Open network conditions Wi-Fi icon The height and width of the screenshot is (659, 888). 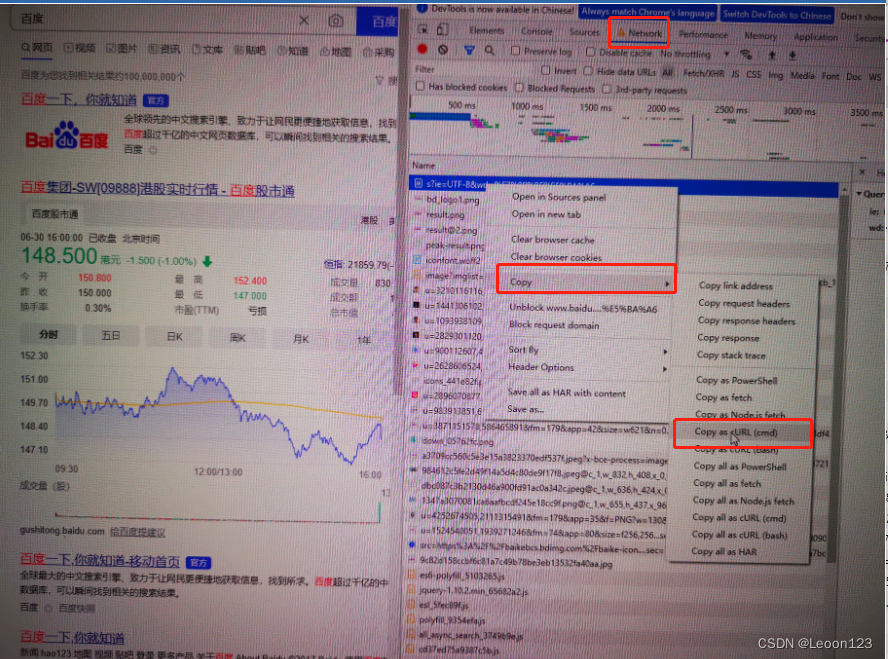[746, 54]
